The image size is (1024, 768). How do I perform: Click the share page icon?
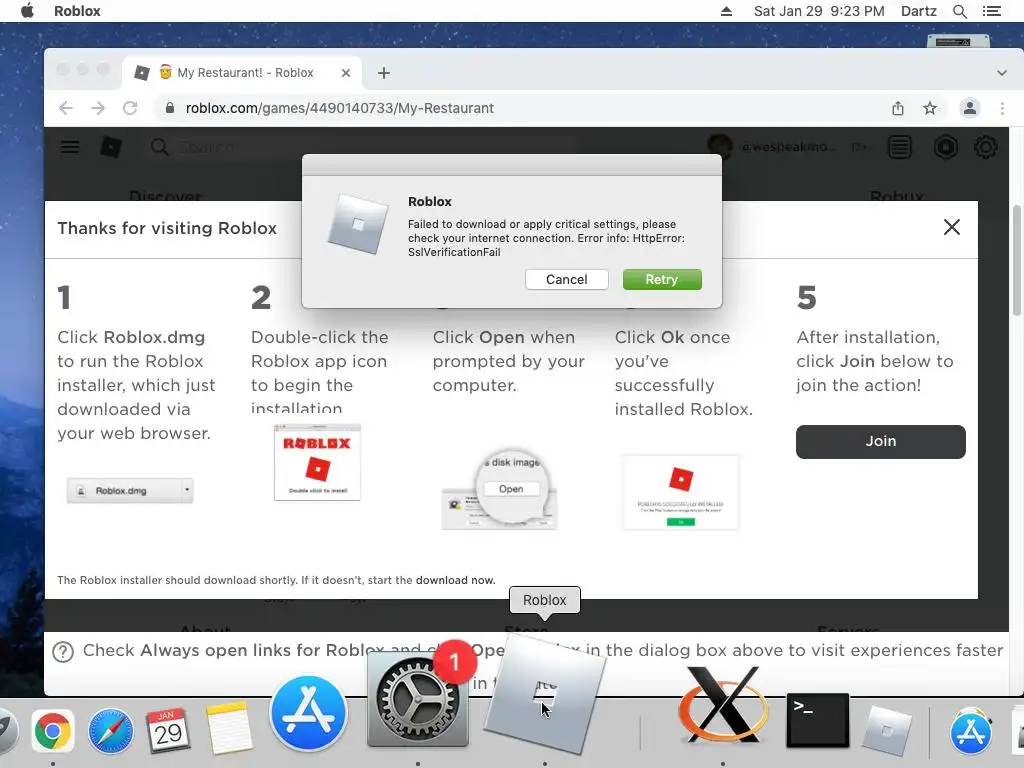898,108
